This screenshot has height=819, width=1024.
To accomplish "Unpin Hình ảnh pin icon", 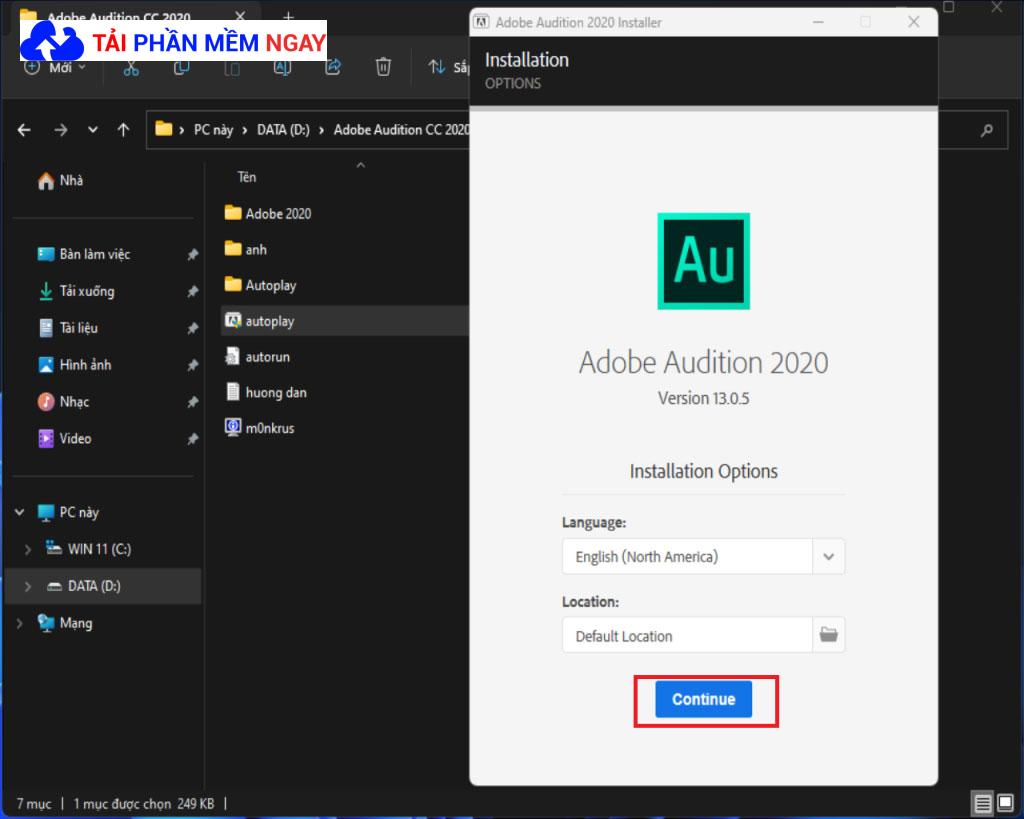I will pos(192,365).
